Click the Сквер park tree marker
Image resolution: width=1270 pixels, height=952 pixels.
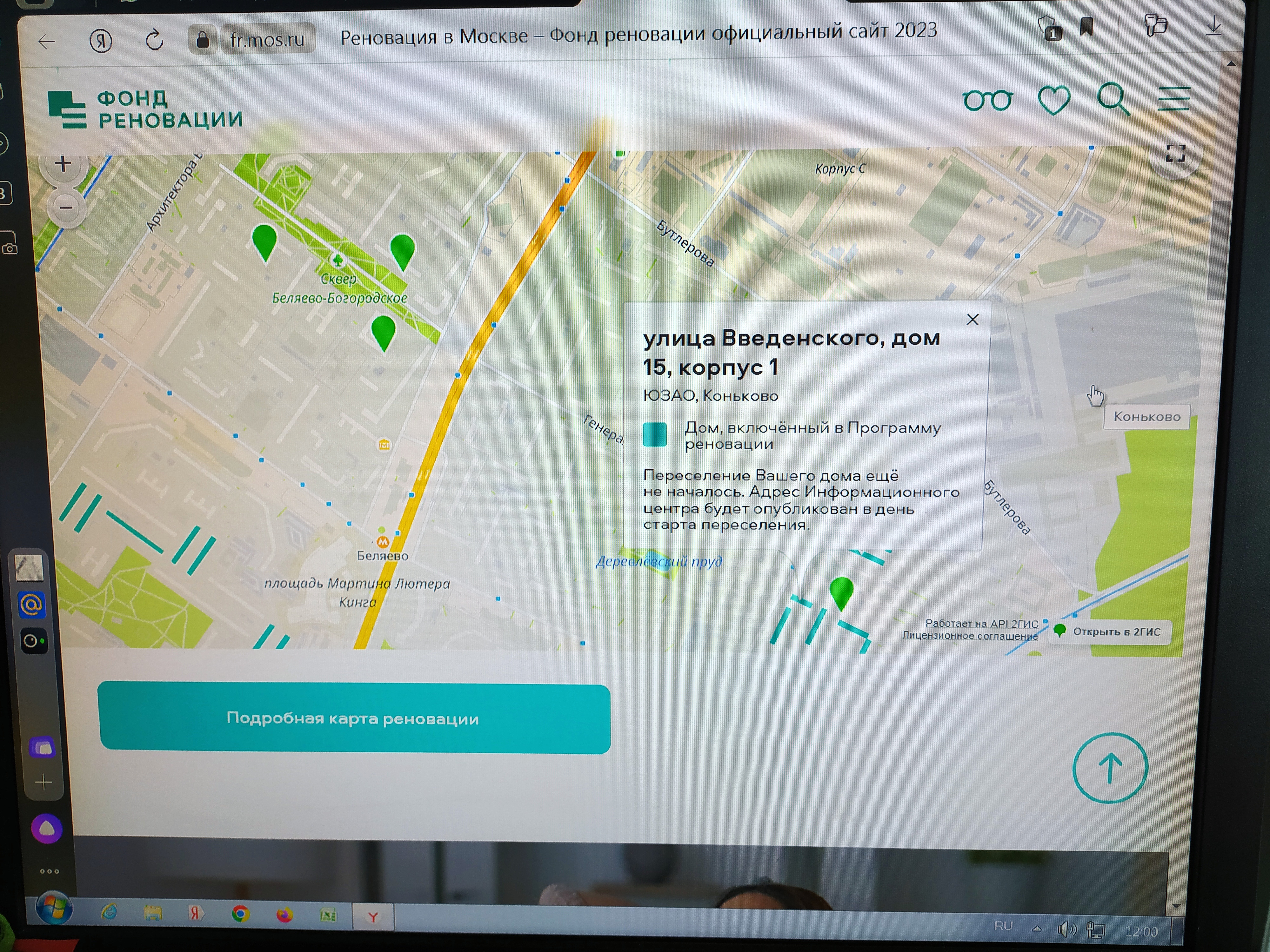(338, 261)
